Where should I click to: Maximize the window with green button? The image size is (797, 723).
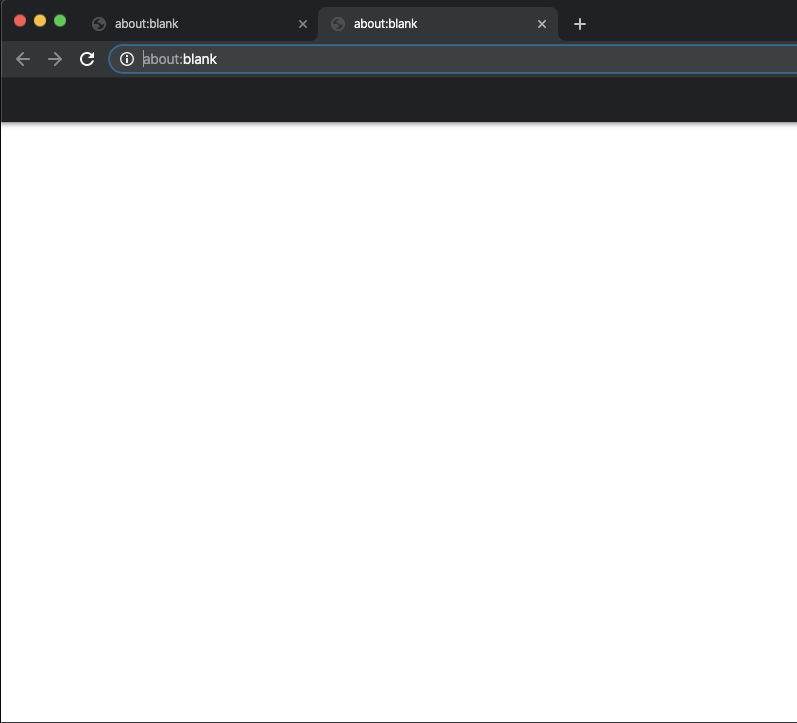60,20
